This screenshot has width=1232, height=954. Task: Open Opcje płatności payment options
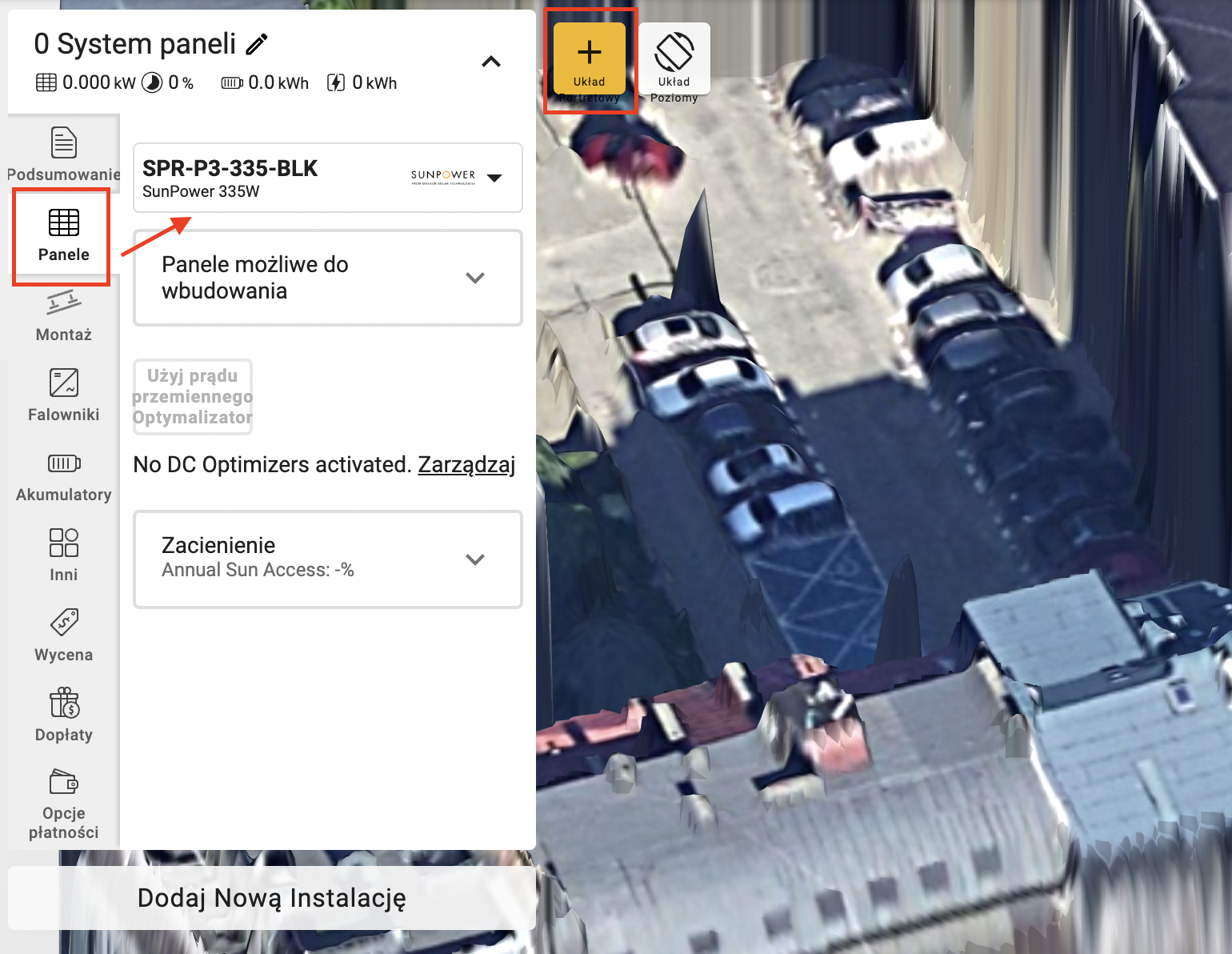(x=64, y=804)
